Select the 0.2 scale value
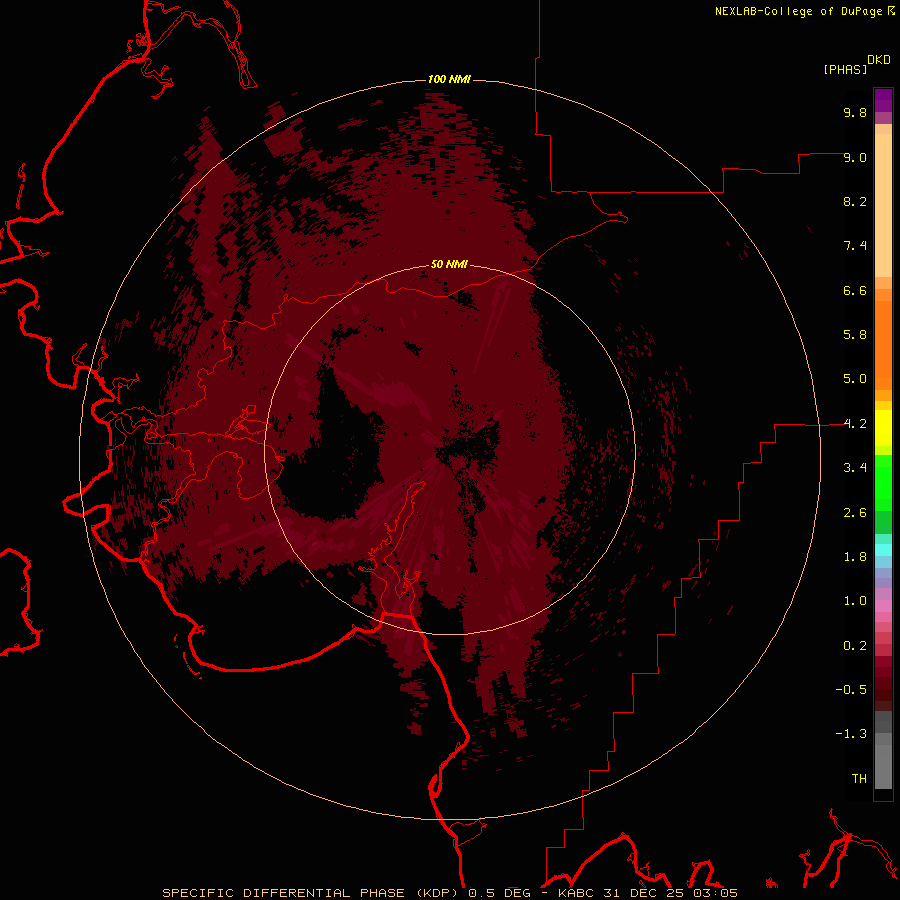 click(x=855, y=646)
